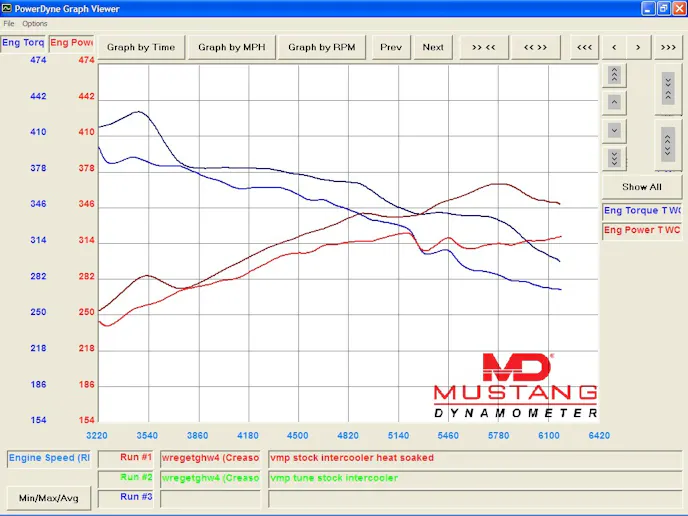Toggle the Run #1 label
This screenshot has height=516, width=688.
click(136, 458)
